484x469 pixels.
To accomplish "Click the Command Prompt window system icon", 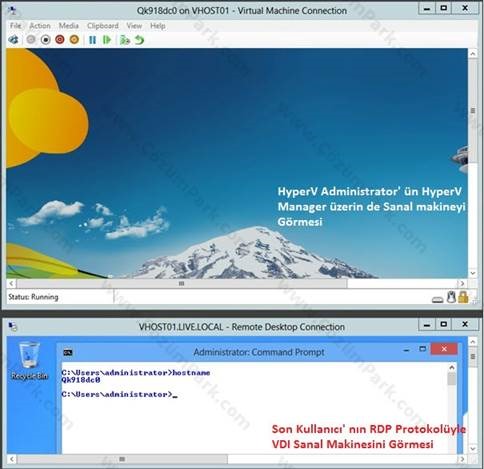I will pyautogui.click(x=68, y=352).
